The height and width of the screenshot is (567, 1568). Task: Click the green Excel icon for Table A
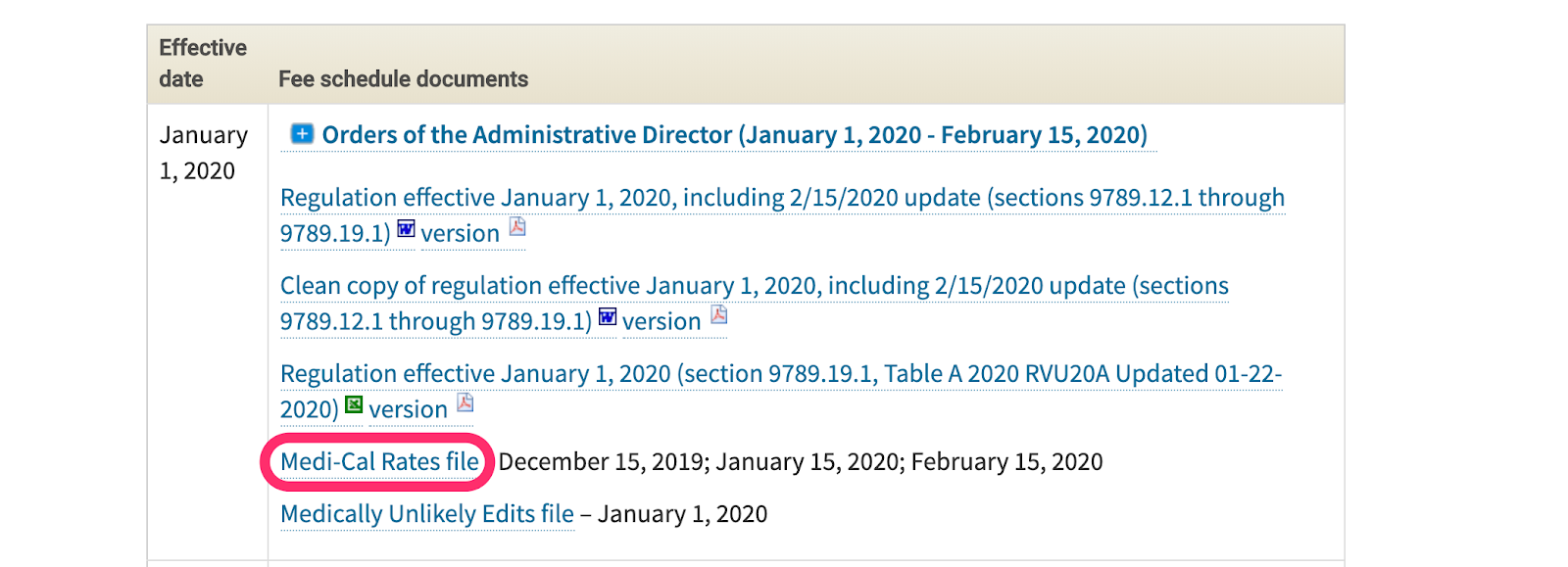tap(354, 405)
